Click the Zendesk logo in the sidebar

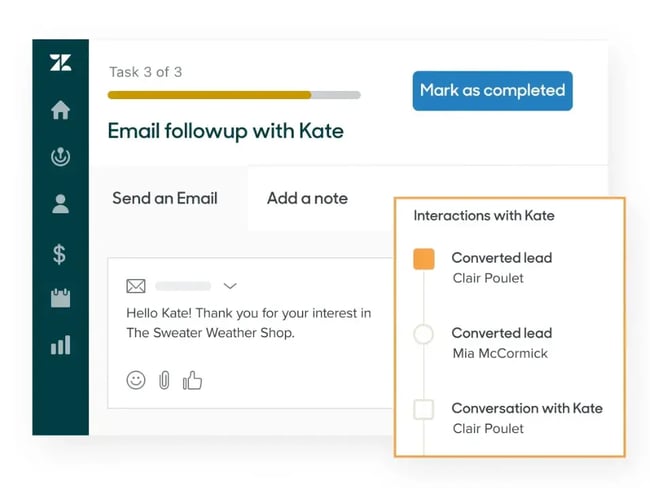click(x=61, y=63)
